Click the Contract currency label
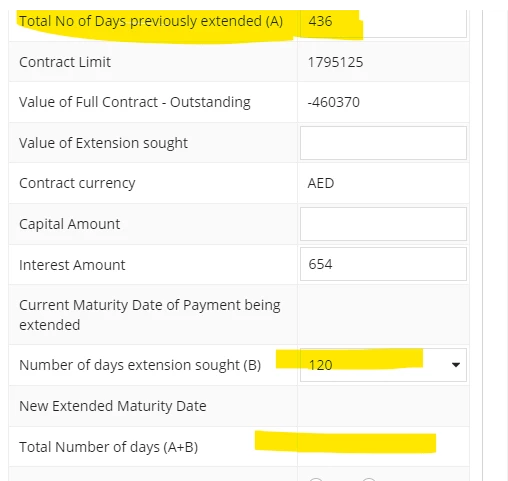Screen dimensions: 508x481 pos(77,183)
